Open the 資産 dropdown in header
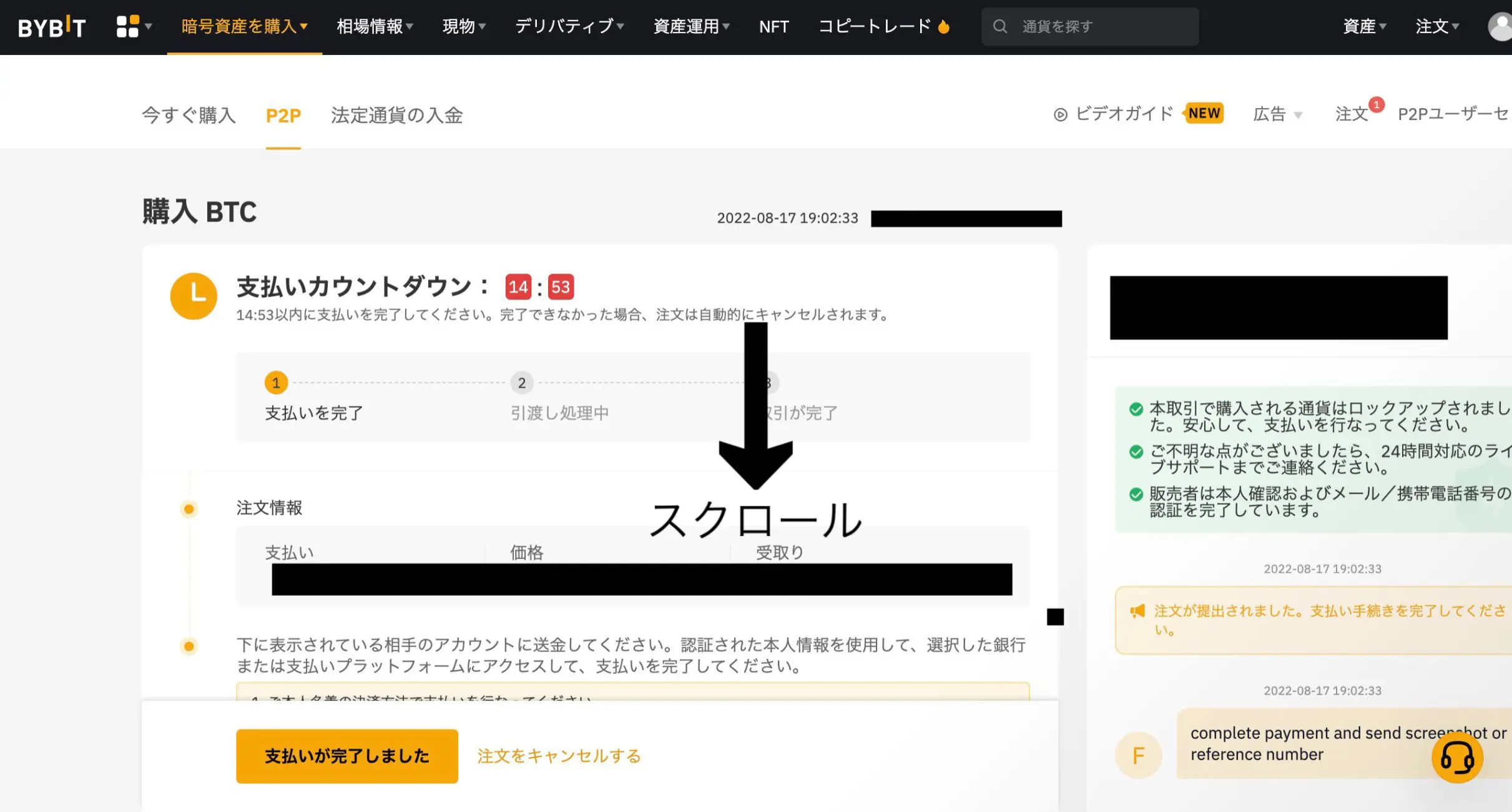This screenshot has width=1512, height=812. tap(1364, 26)
